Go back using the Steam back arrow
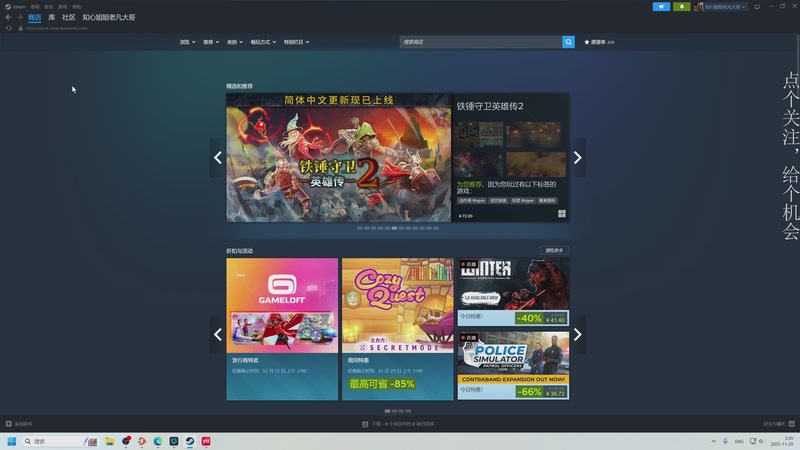The width and height of the screenshot is (800, 450). point(8,17)
